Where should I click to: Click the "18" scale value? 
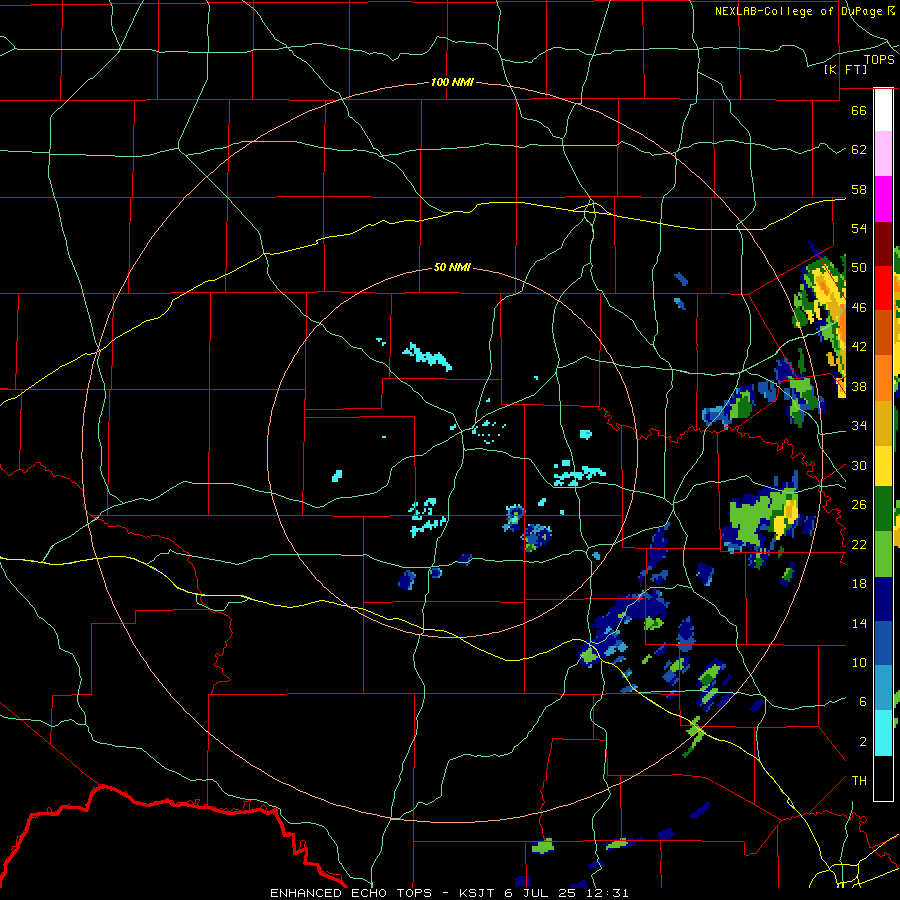pos(859,584)
